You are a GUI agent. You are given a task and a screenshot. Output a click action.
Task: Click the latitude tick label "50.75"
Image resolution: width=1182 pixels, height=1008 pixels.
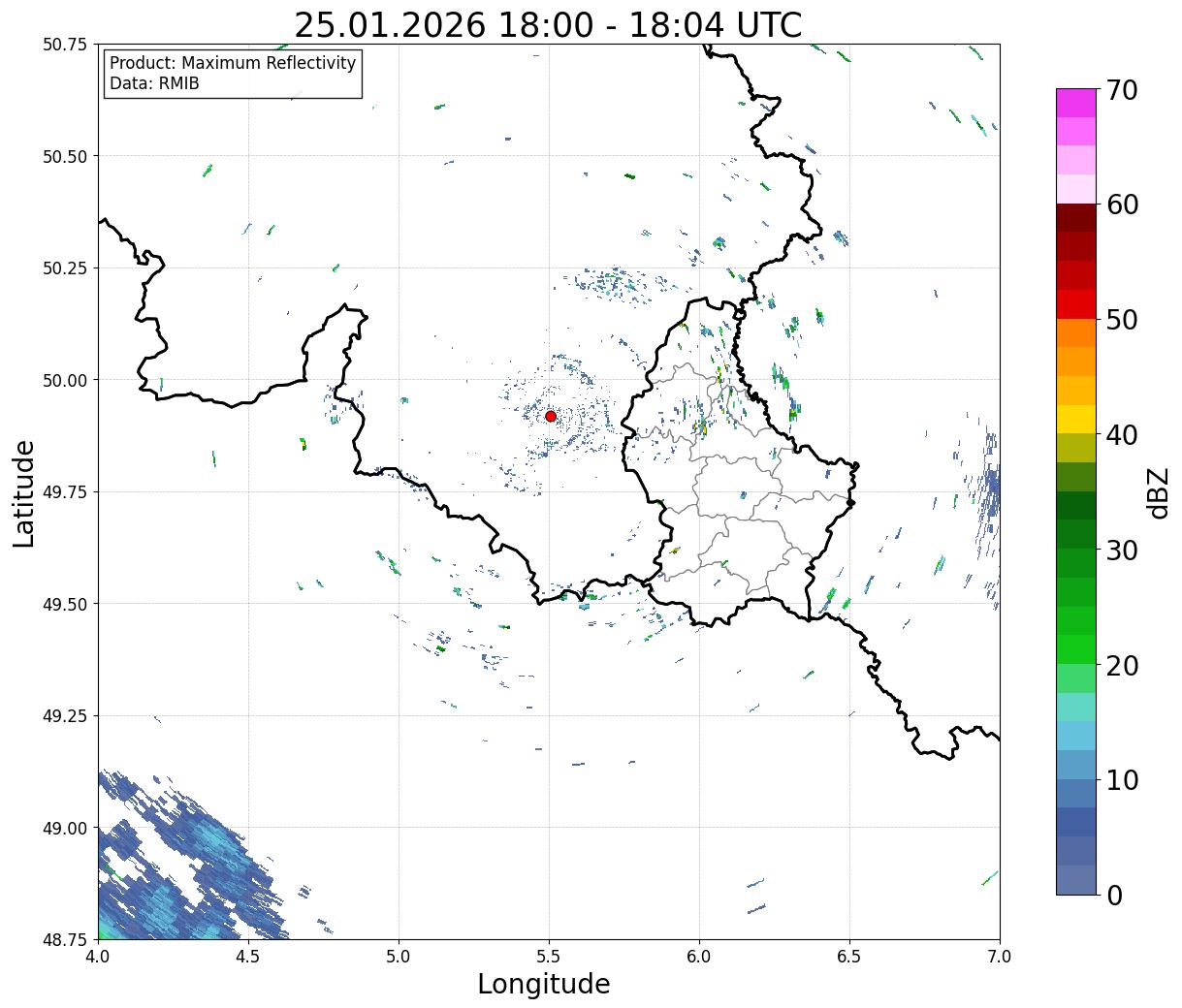tap(64, 45)
